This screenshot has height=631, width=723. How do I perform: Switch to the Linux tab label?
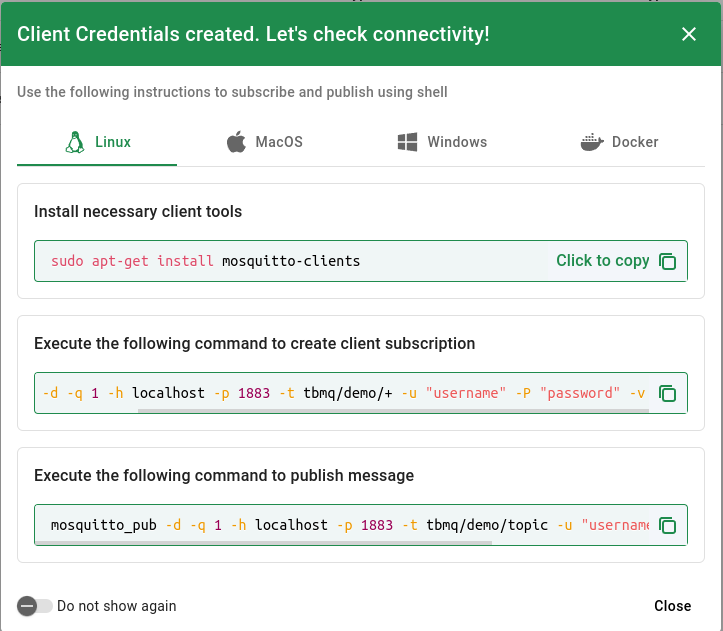point(113,142)
